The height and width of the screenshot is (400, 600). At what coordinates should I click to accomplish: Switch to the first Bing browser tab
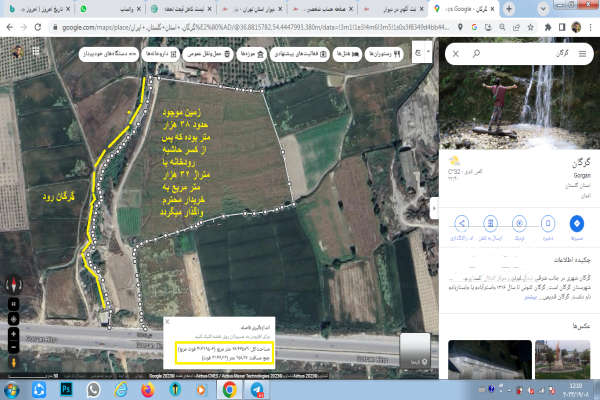pyautogui.click(x=38, y=9)
